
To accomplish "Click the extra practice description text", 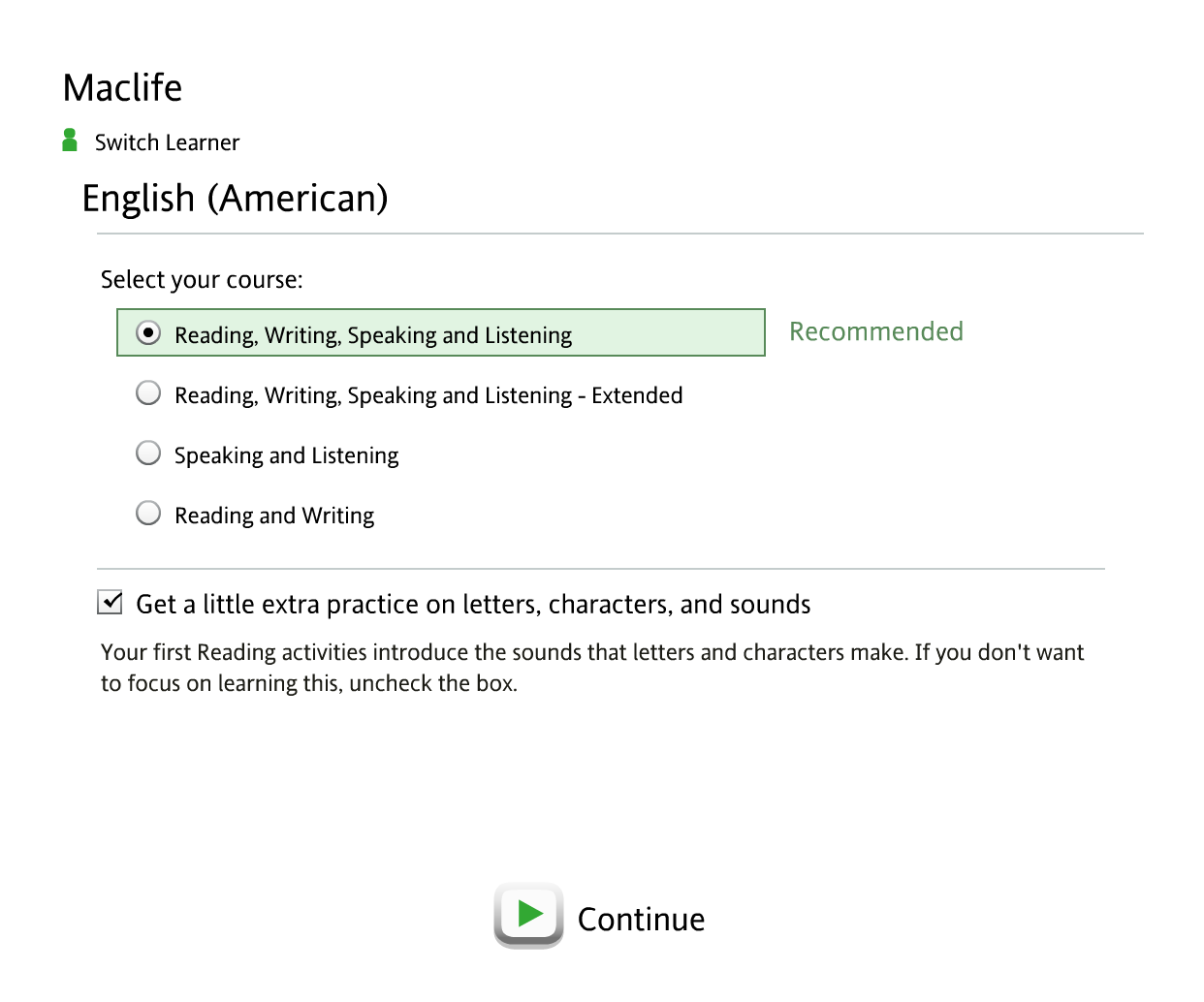I will [x=591, y=667].
